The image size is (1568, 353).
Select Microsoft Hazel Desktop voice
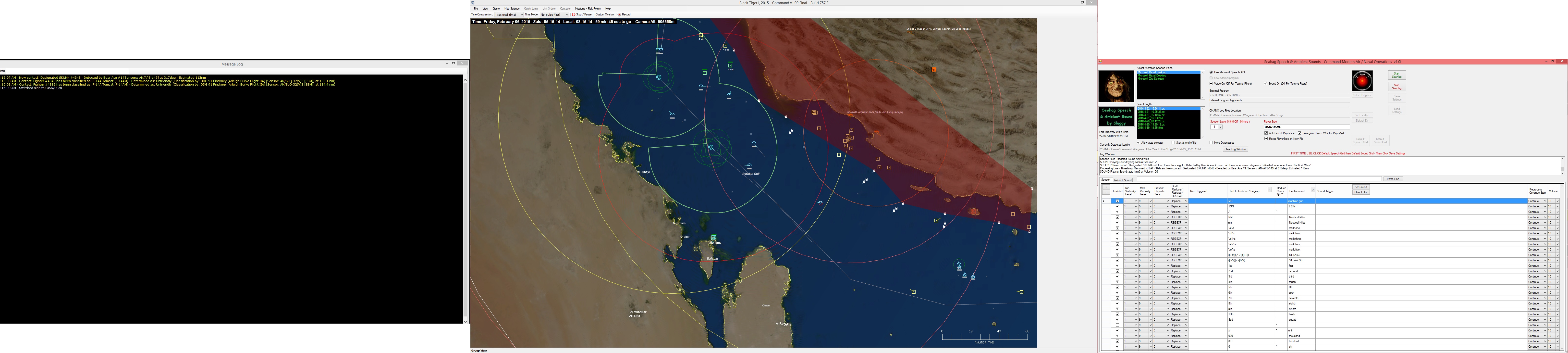coord(1152,76)
